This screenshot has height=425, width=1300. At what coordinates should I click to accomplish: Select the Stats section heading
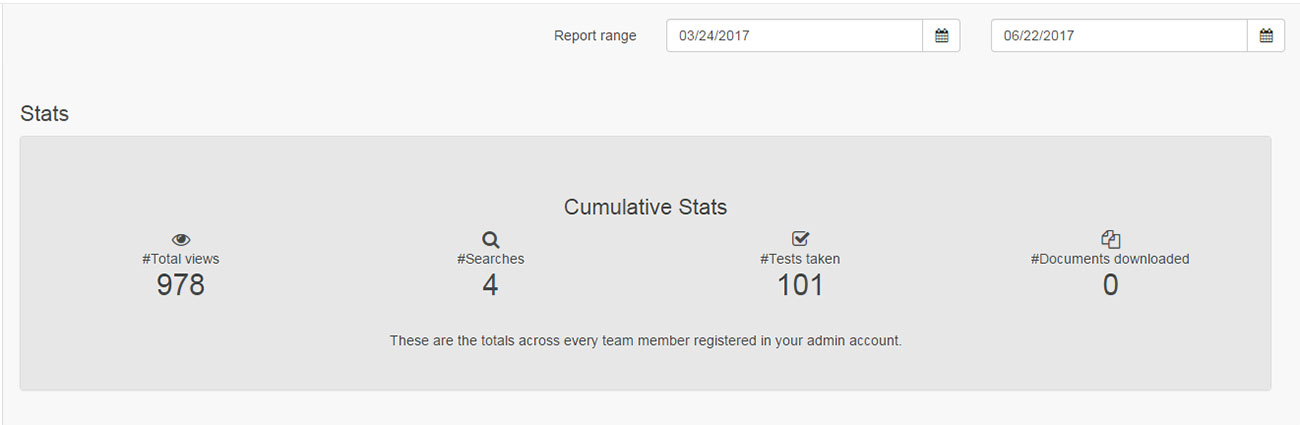tap(44, 114)
